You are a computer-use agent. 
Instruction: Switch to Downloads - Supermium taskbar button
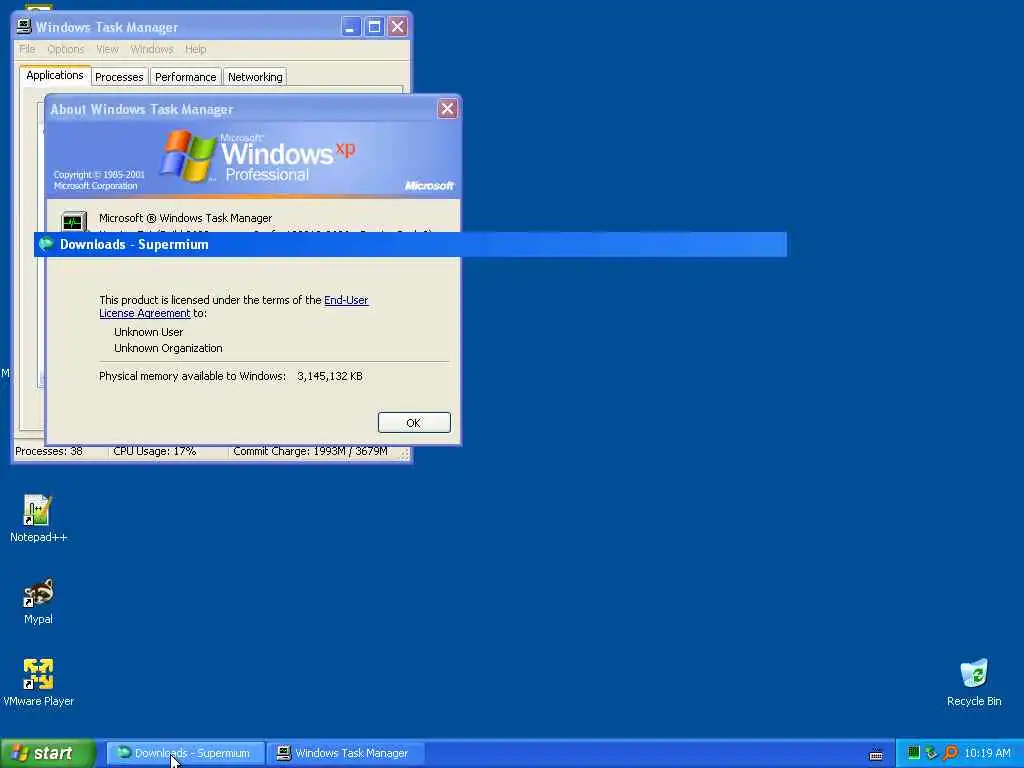click(185, 753)
